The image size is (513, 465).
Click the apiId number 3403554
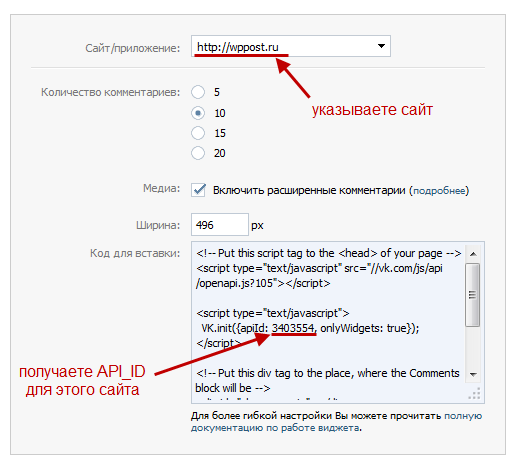(293, 328)
